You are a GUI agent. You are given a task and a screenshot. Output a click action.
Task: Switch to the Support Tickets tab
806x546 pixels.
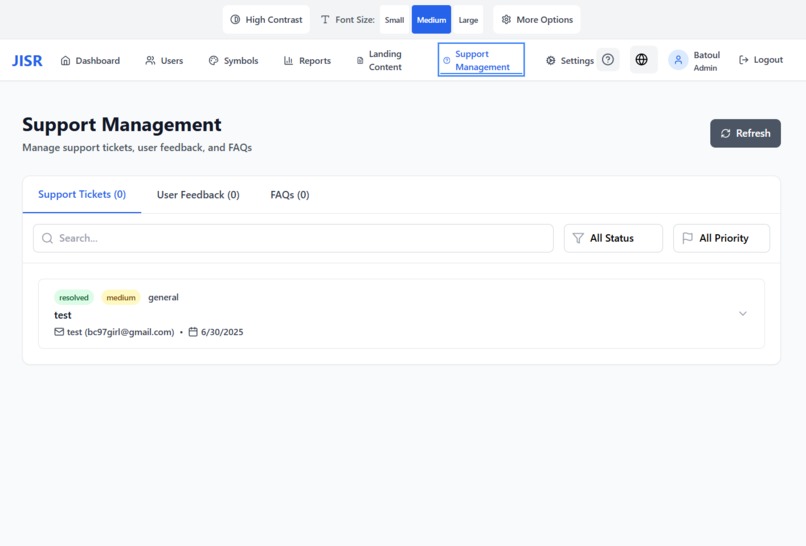(82, 194)
